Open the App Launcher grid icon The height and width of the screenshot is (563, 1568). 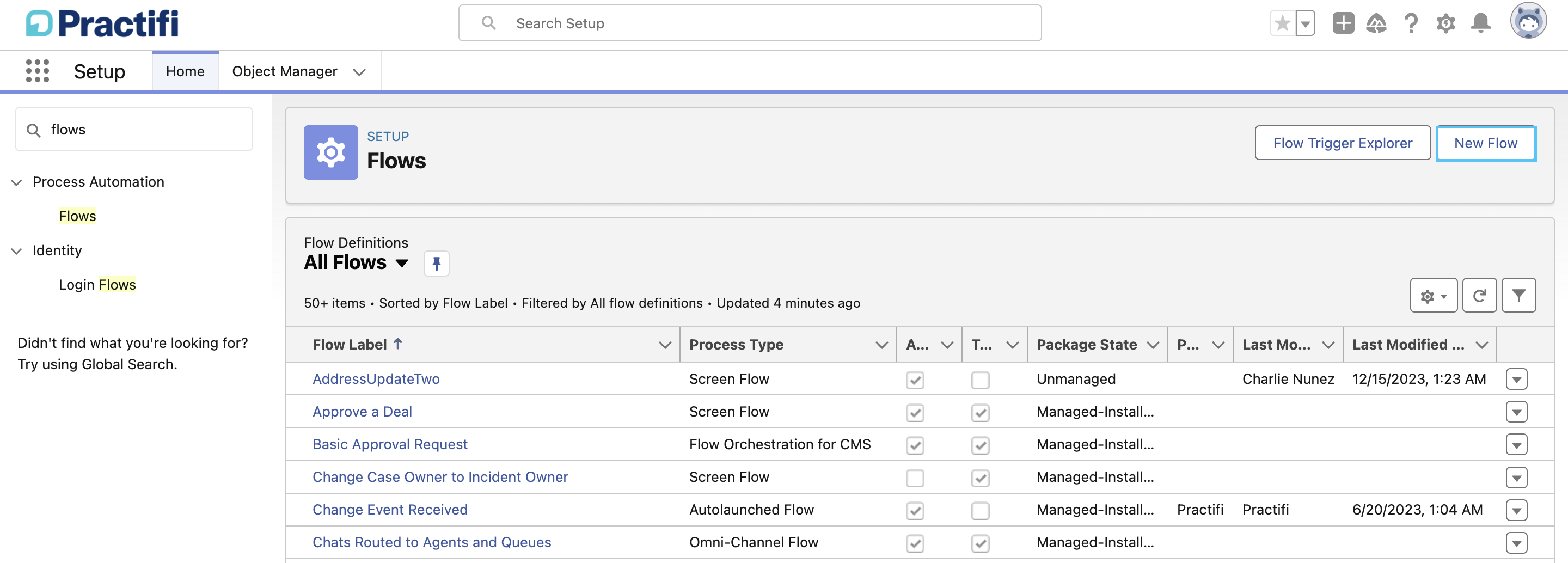37,71
